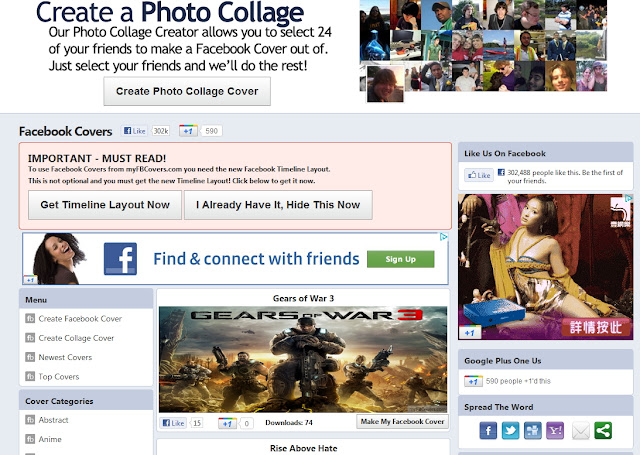Click the Facebook logo in the banner ad
This screenshot has width=640, height=455.
click(120, 259)
